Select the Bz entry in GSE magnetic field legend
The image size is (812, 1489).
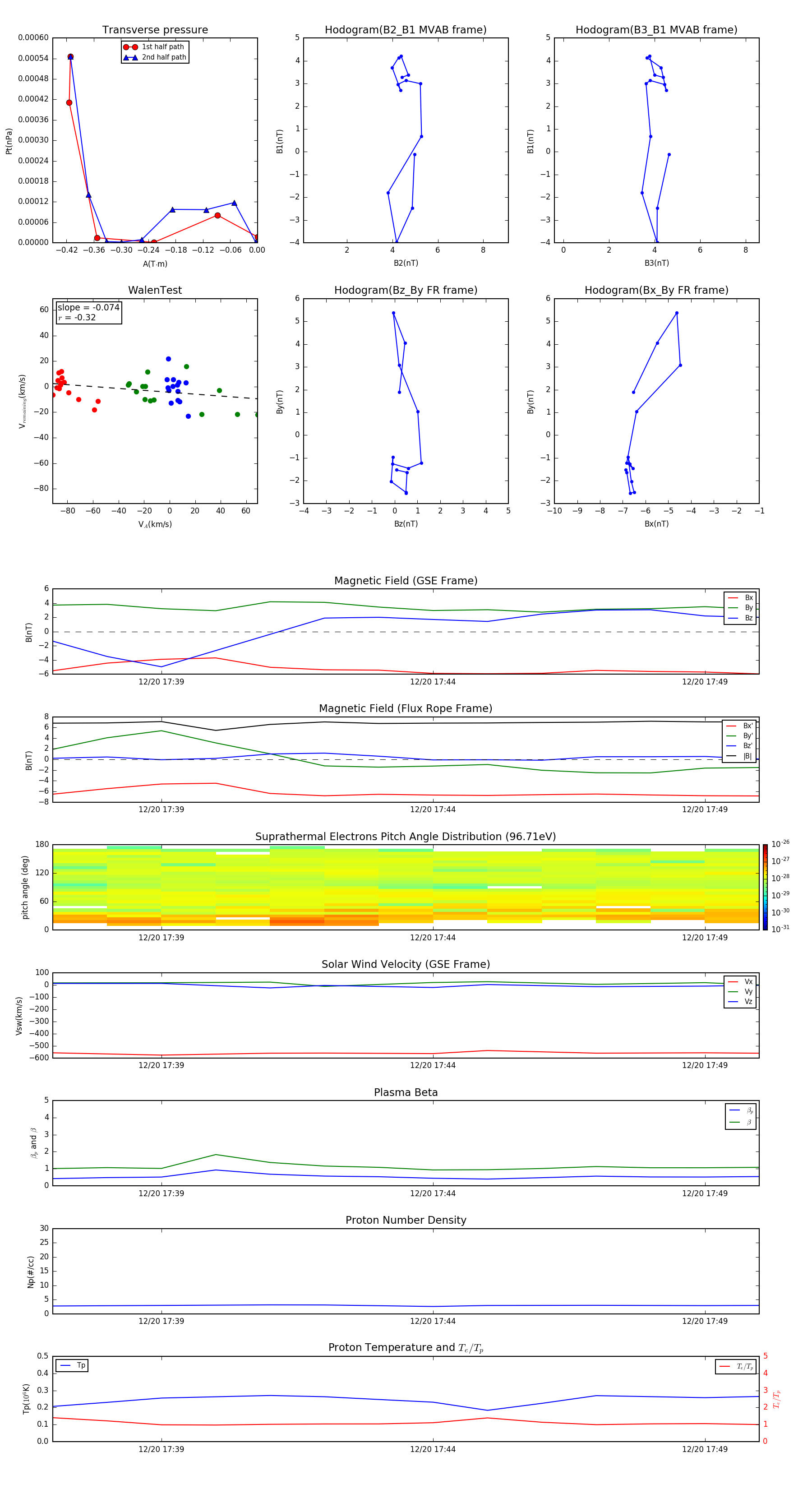[x=740, y=618]
